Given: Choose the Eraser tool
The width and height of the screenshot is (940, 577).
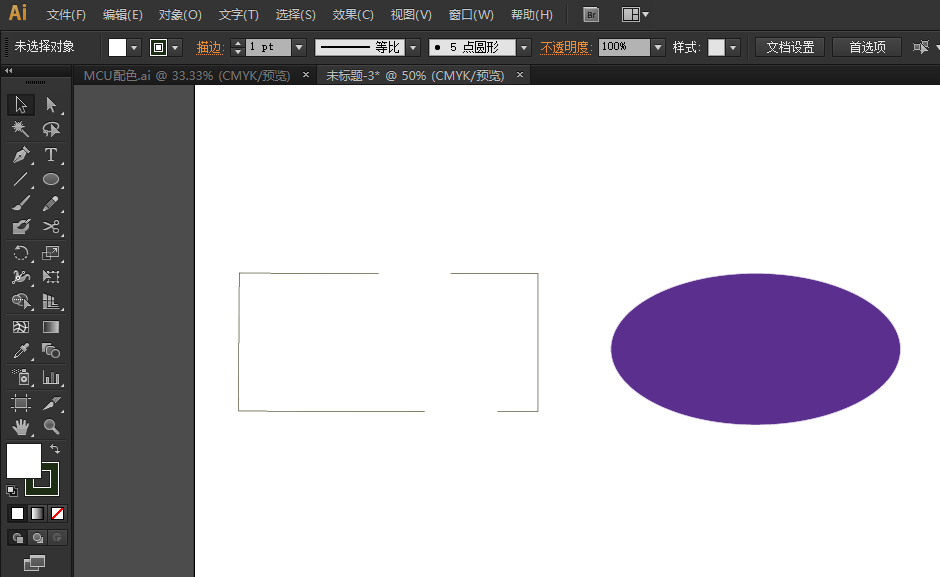Looking at the screenshot, I should pos(21,227).
